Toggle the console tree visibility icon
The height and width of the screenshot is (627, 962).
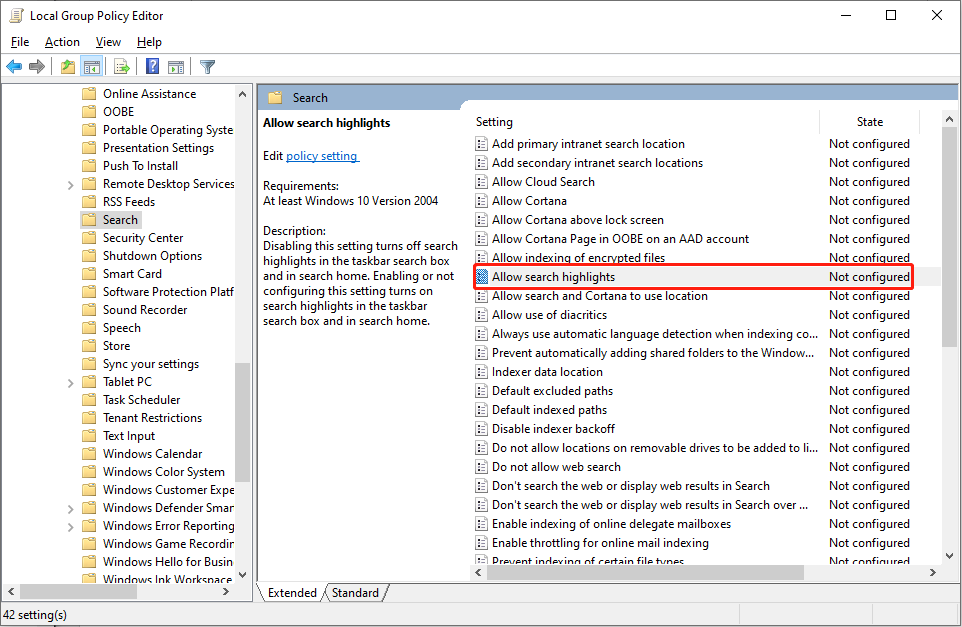(x=92, y=66)
